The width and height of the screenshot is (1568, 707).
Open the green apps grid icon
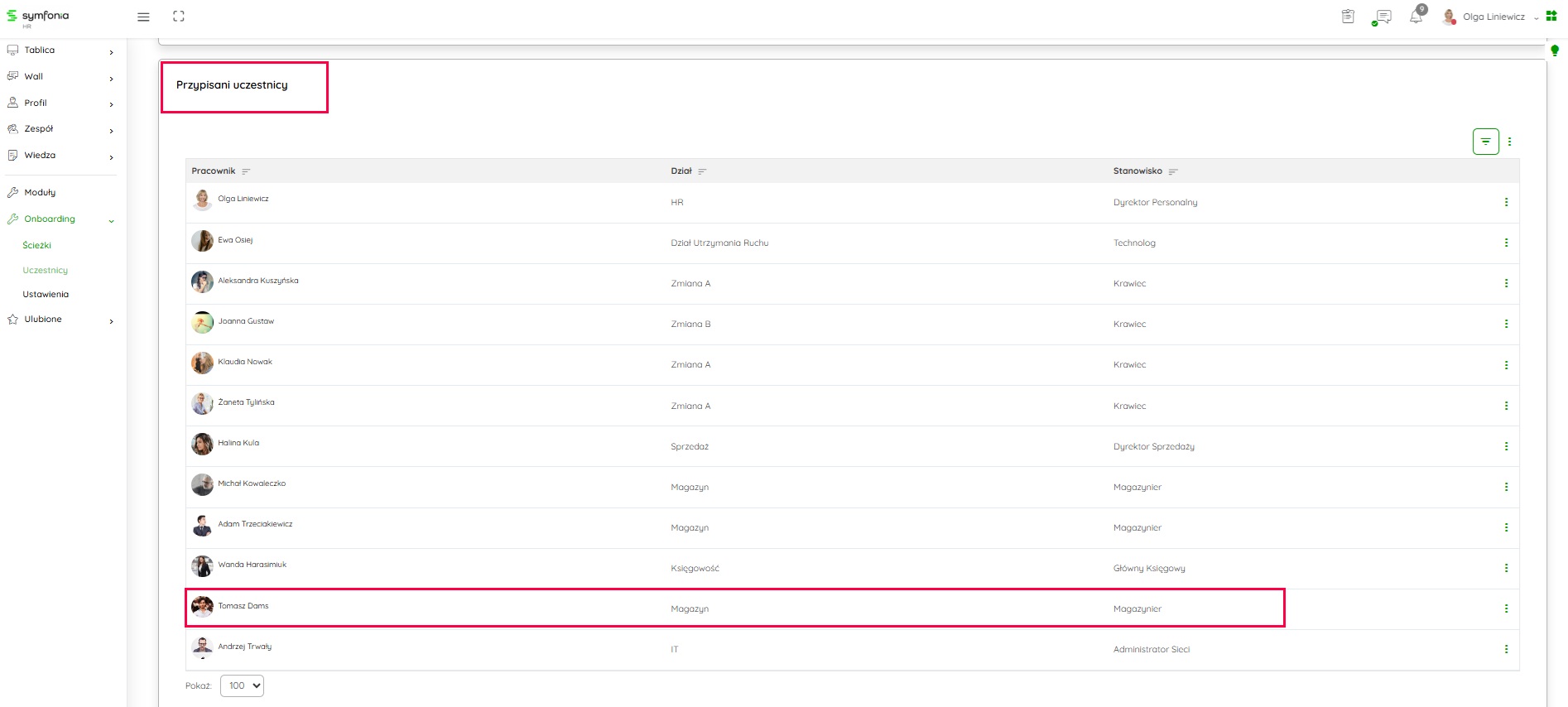pos(1551,16)
